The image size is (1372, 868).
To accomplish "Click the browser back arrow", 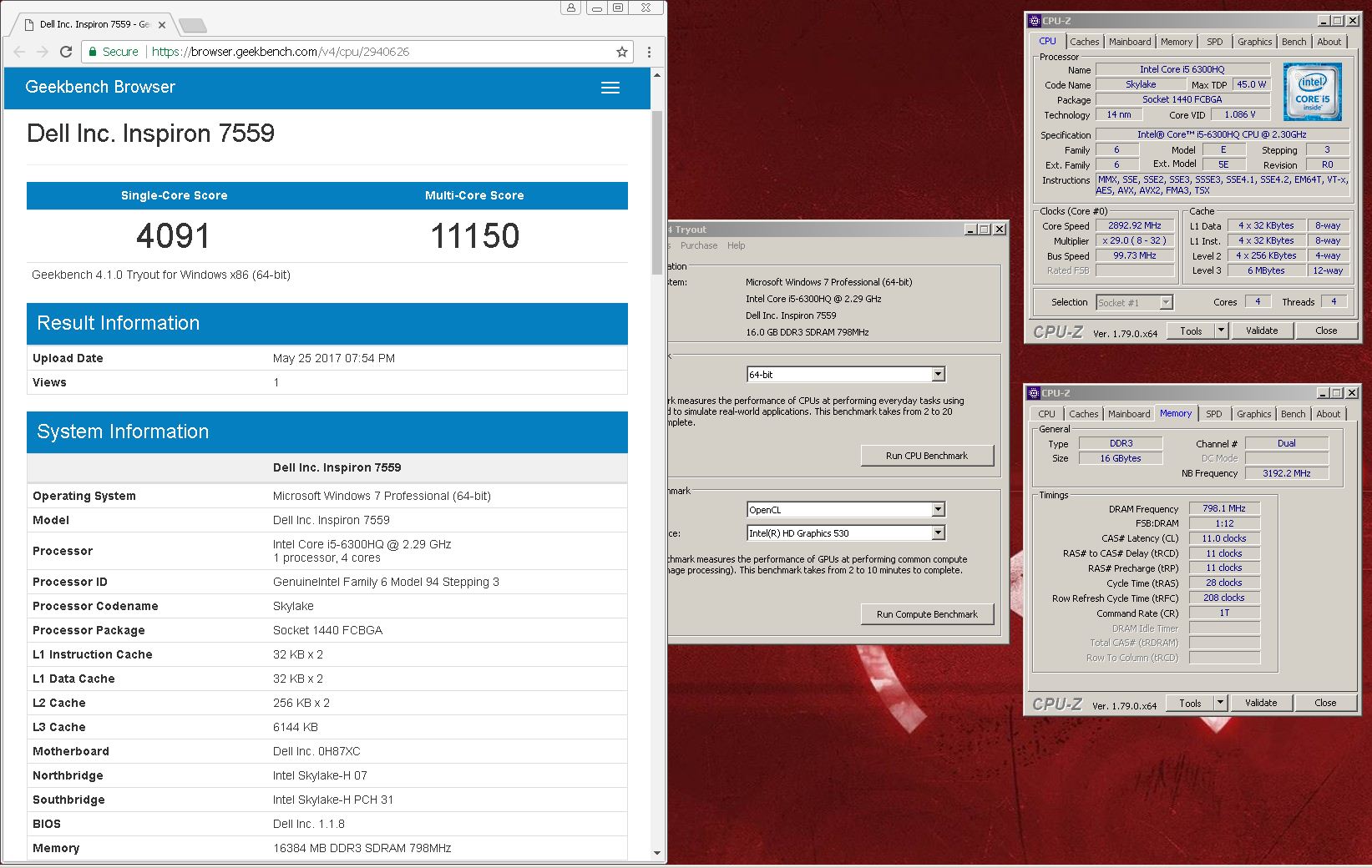I will point(19,52).
